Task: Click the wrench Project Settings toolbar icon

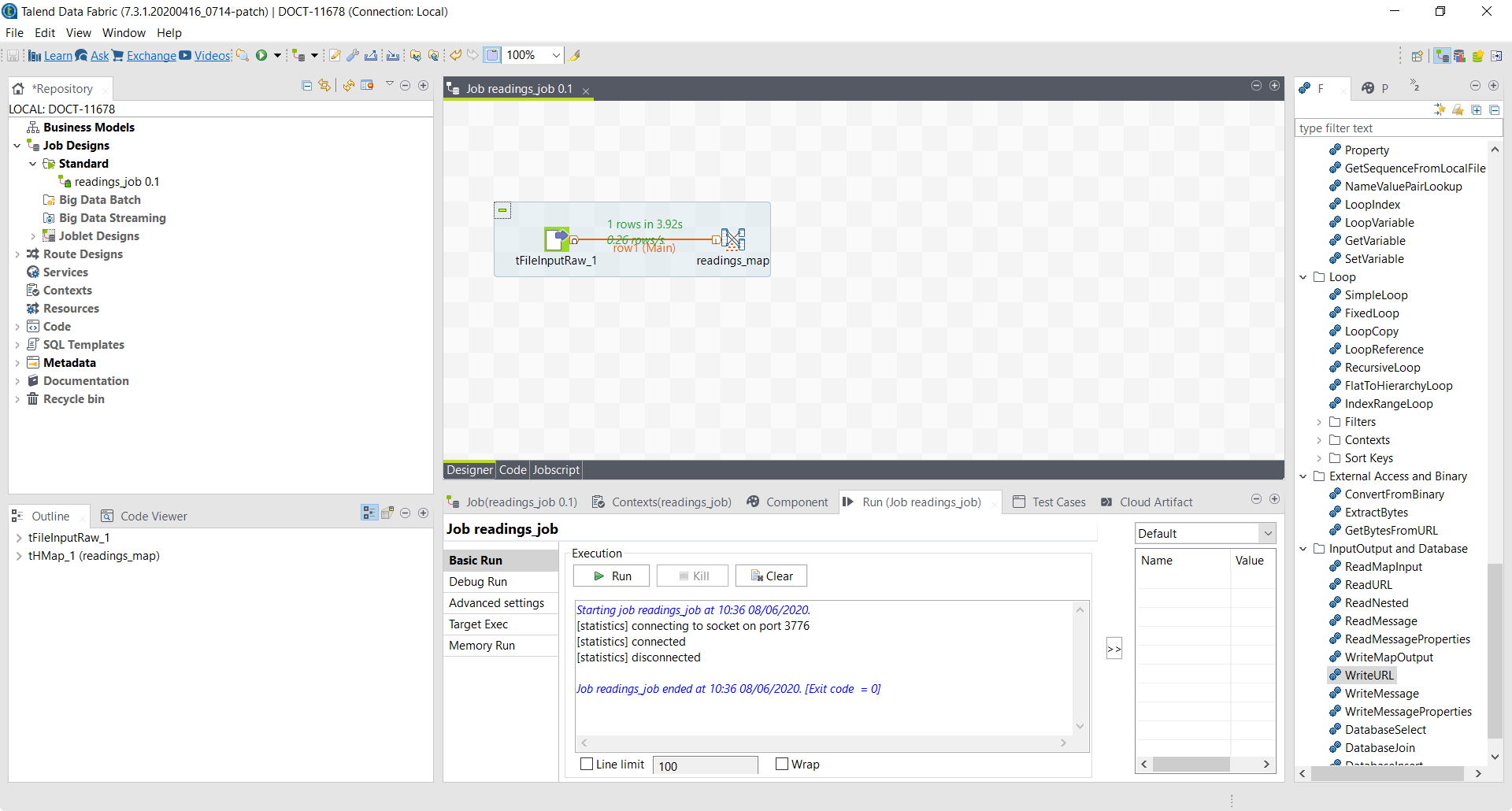Action: [x=353, y=55]
